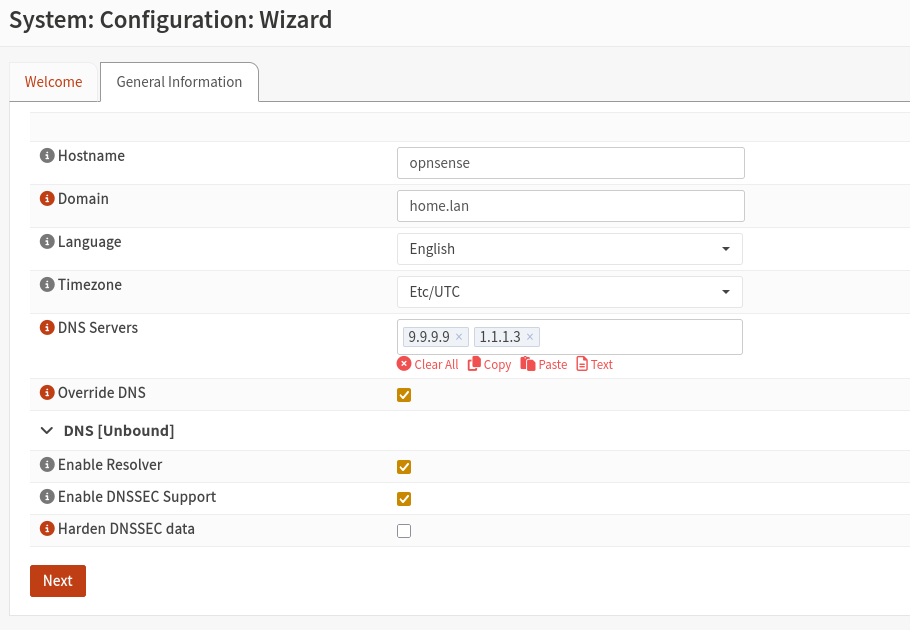This screenshot has height=630, width=910.
Task: Click the info icon beside Domain
Action: [47, 198]
